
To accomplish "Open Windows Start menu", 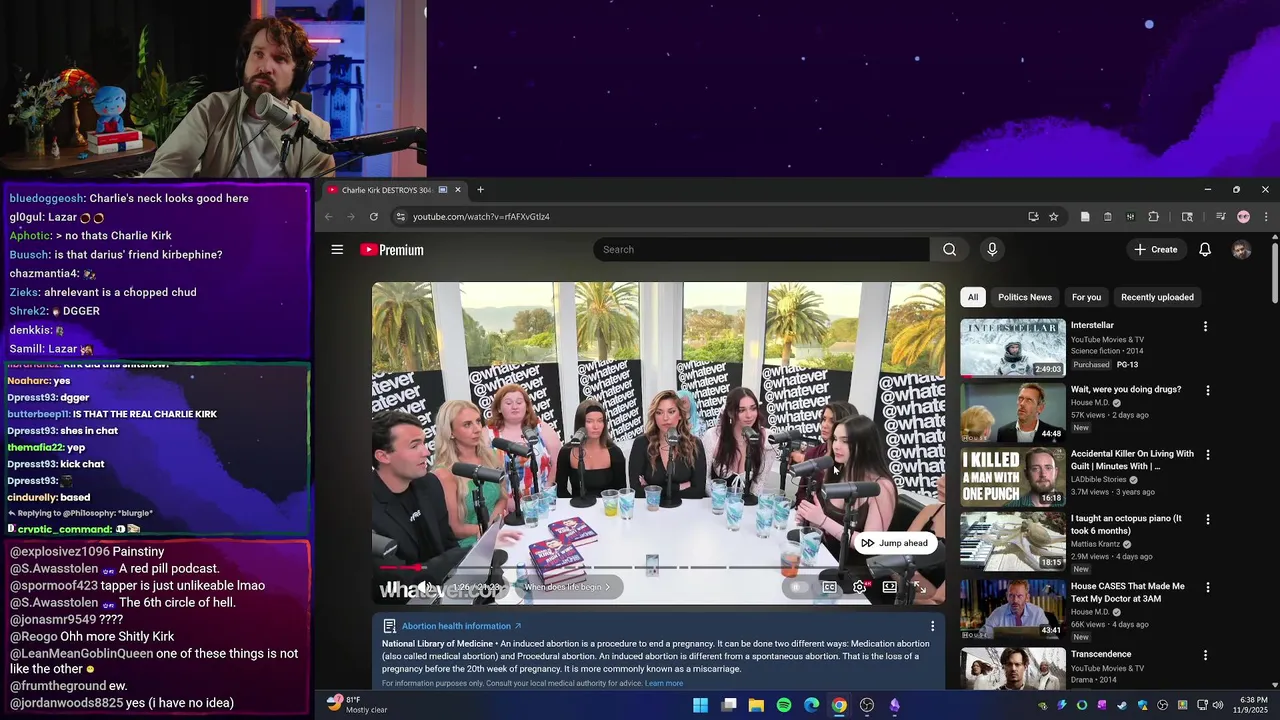I will point(701,705).
